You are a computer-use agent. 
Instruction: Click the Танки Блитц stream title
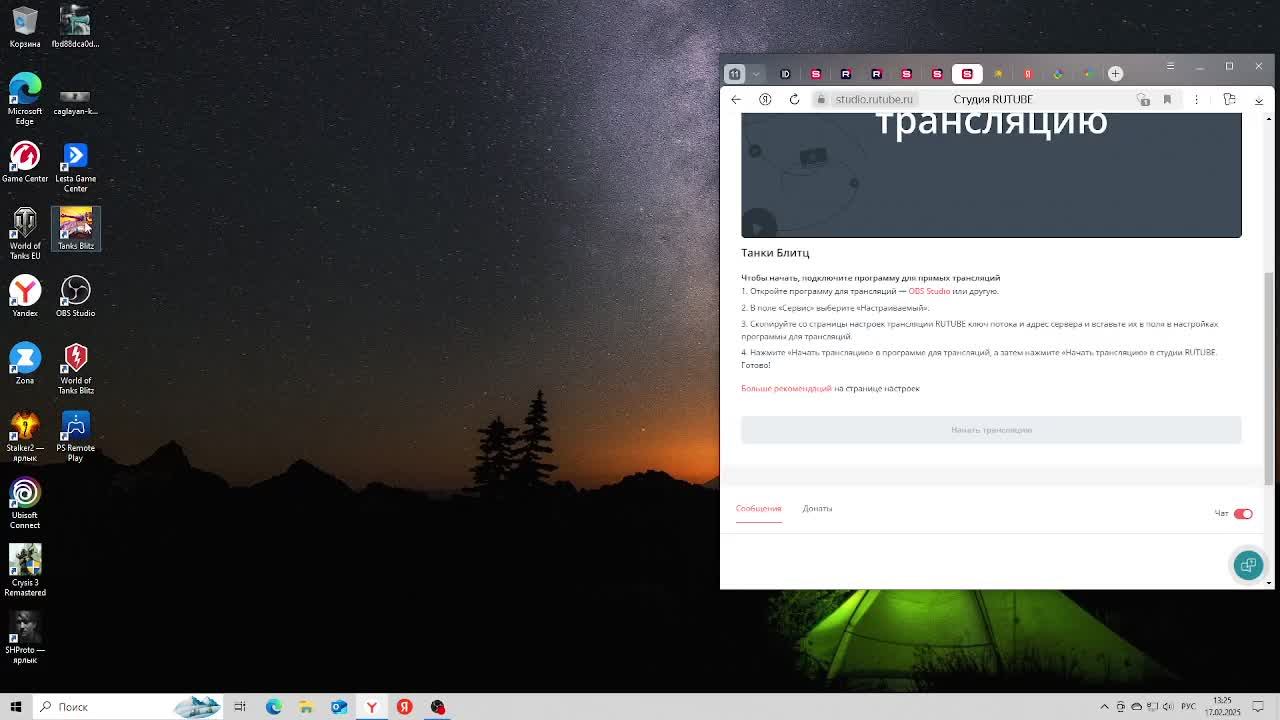(x=775, y=253)
